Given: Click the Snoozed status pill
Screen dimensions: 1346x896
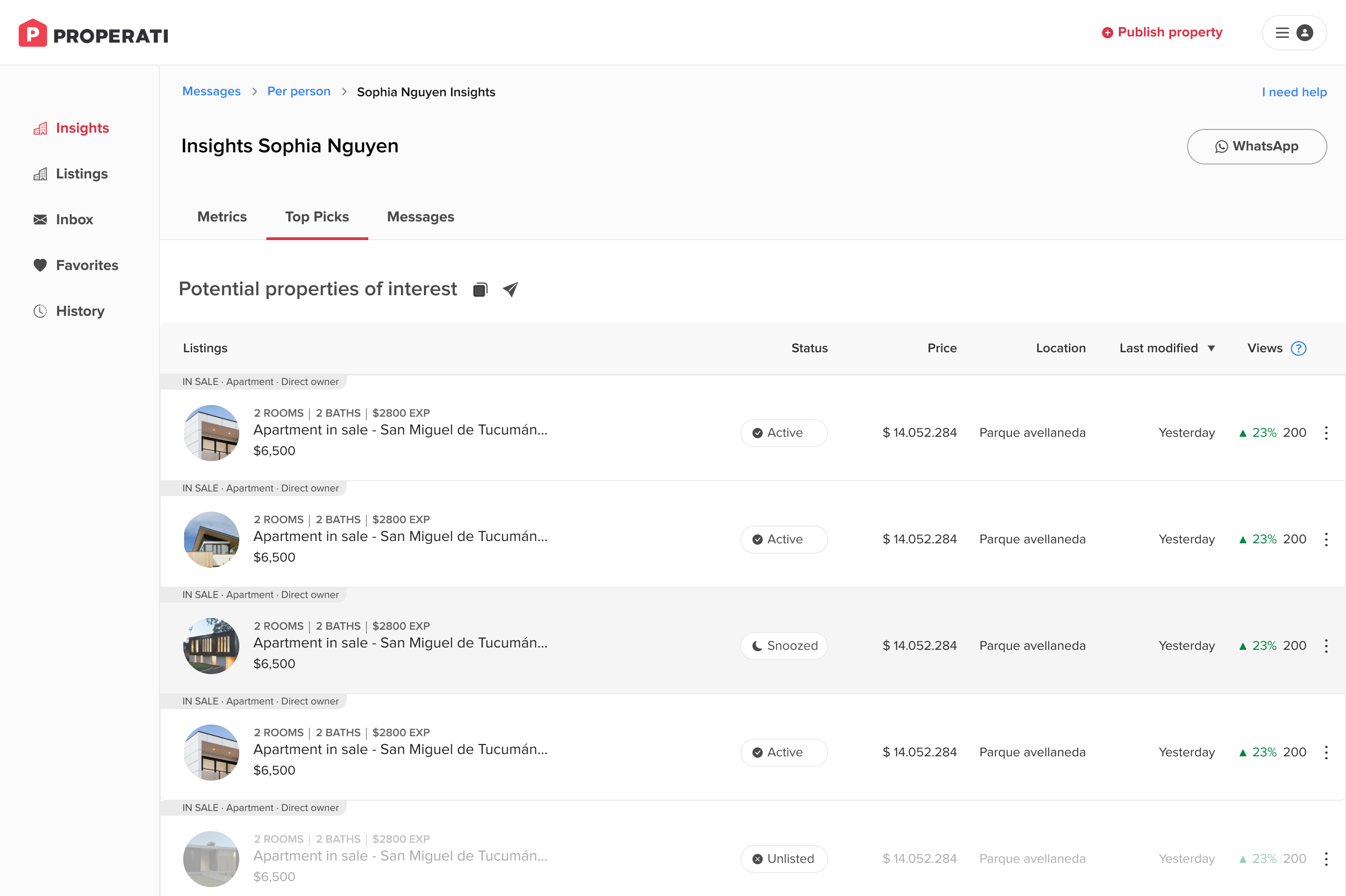Looking at the screenshot, I should (x=784, y=646).
